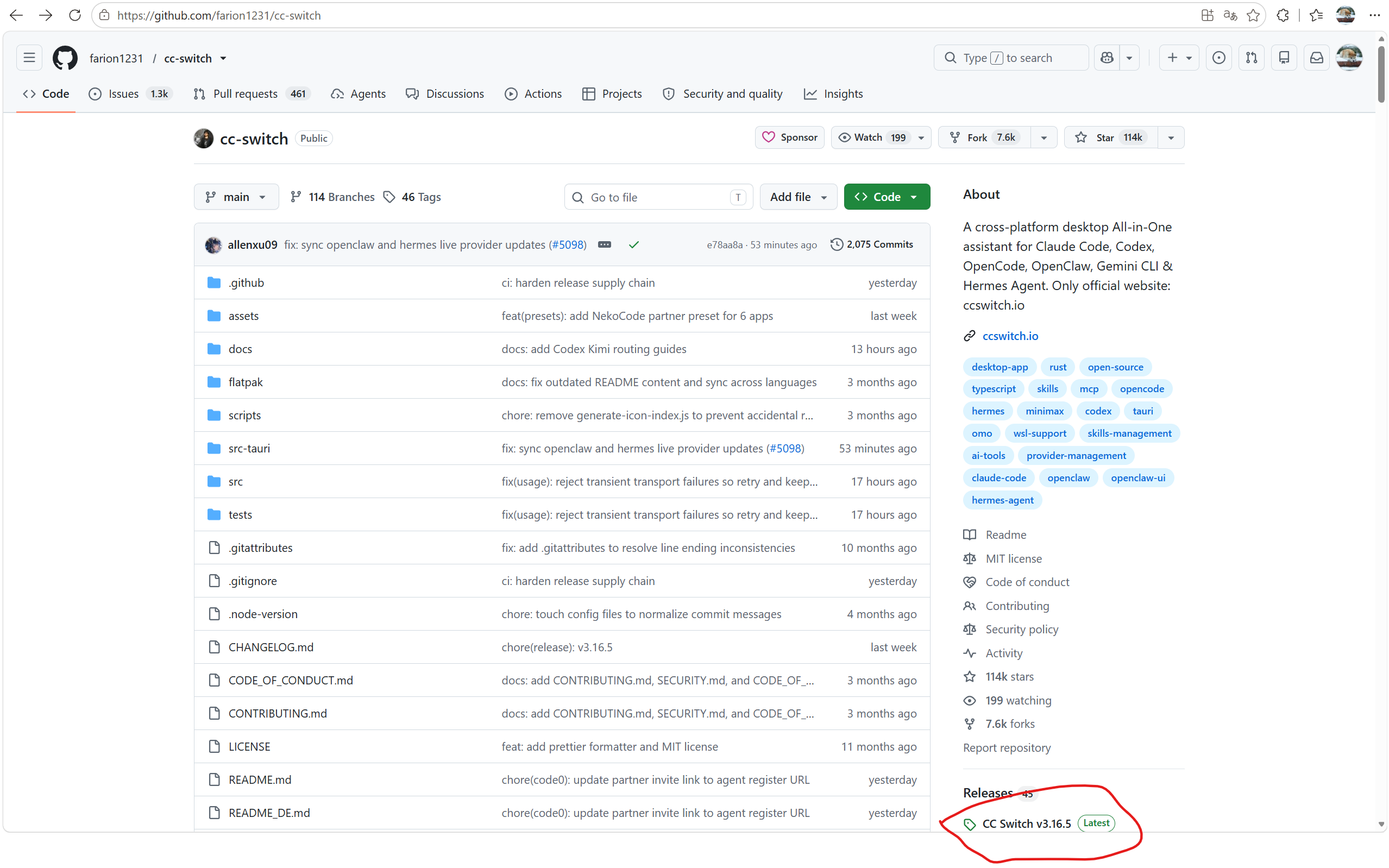The height and width of the screenshot is (868, 1389).
Task: Open the Report repository link
Action: (1007, 747)
